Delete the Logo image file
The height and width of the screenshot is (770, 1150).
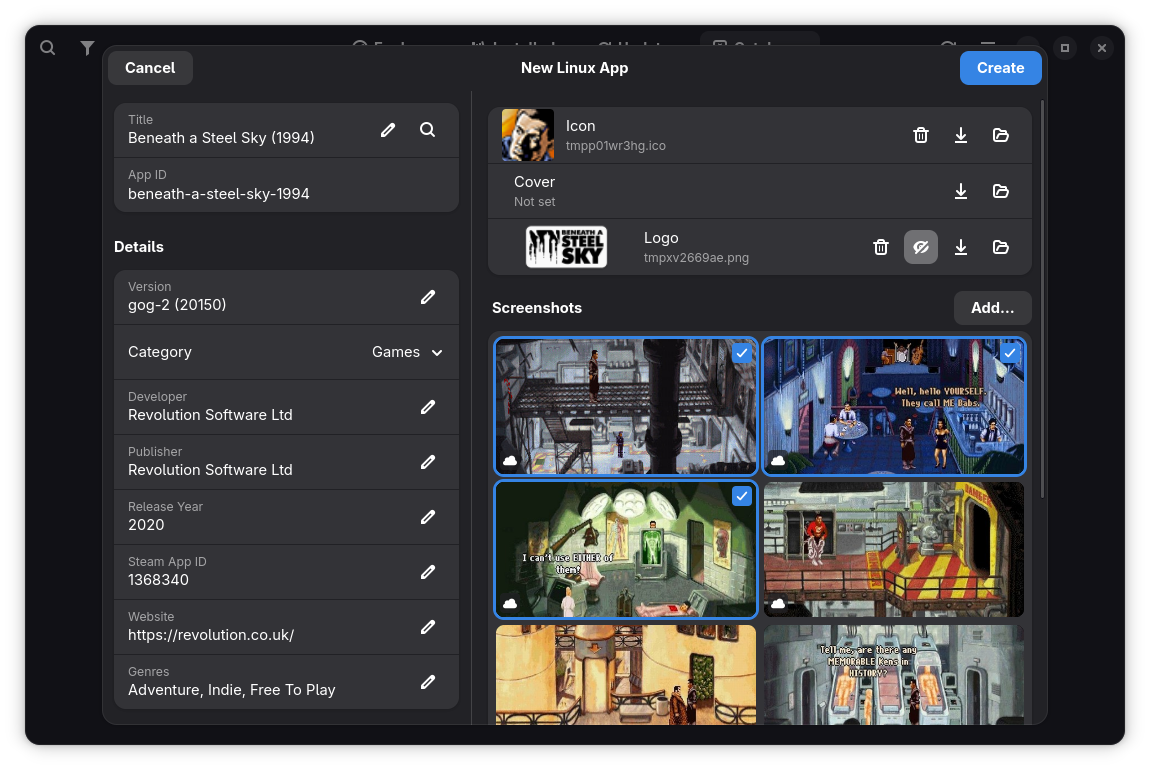(881, 247)
